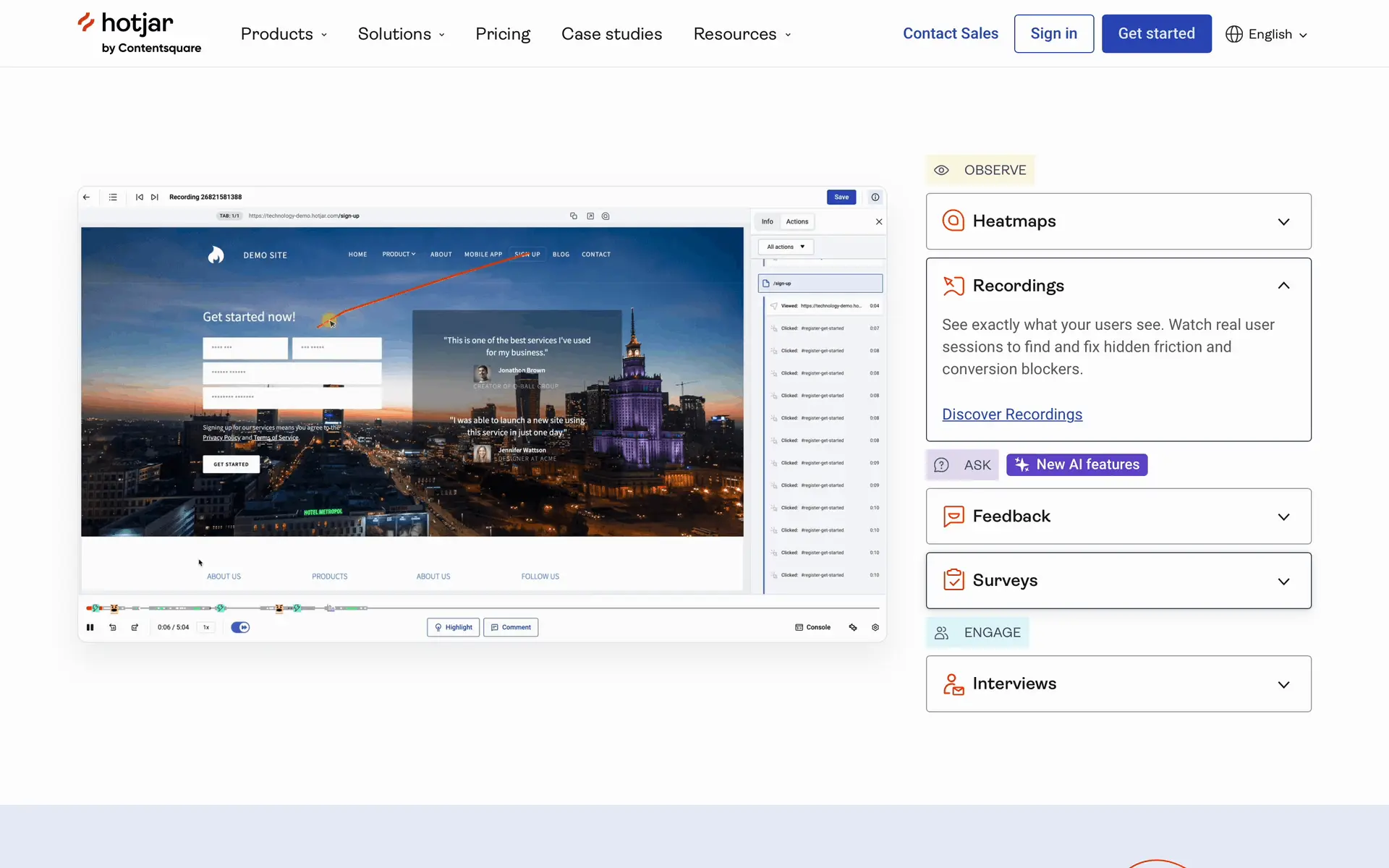This screenshot has width=1389, height=868.
Task: Open the Products dropdown menu
Action: click(284, 34)
